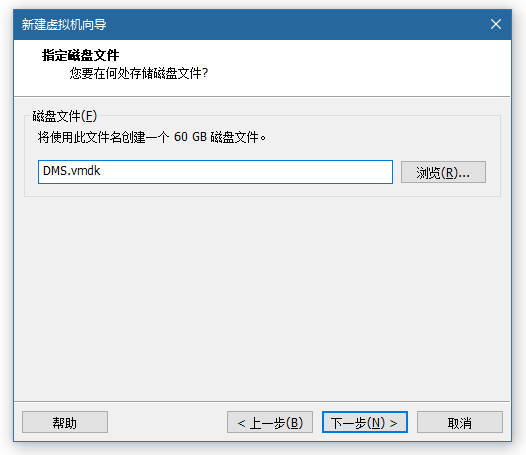Click the 您要在何处存储磁盘文件? subtitle
Viewport: 526px width, 455px height.
coord(139,73)
